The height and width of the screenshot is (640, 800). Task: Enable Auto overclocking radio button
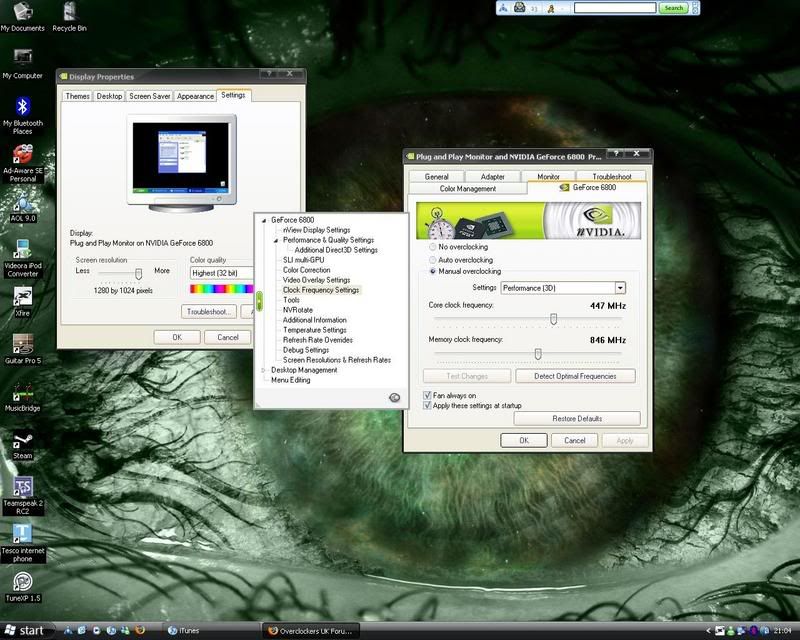[433, 259]
